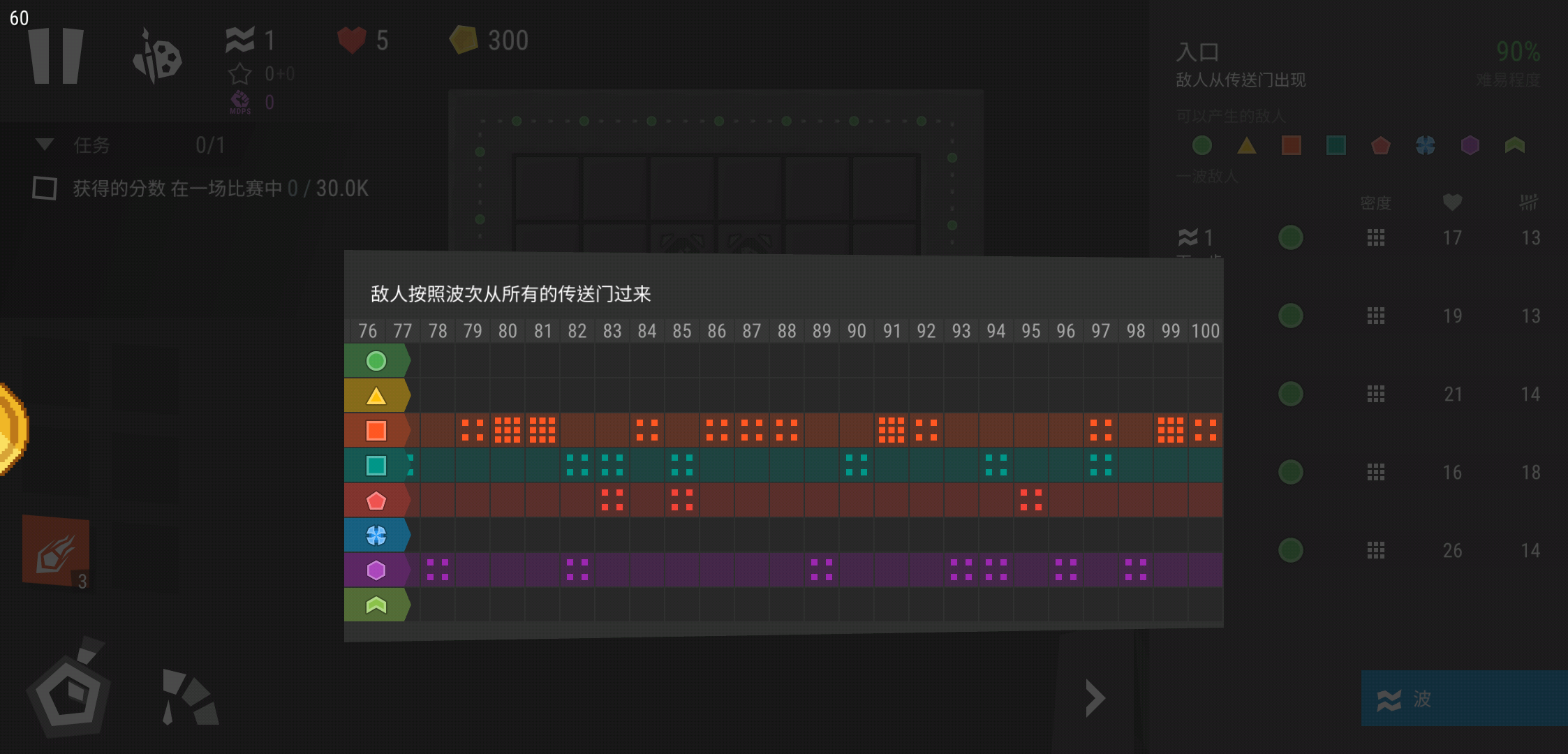Click the right chevron arrow below wave table
The height and width of the screenshot is (754, 1568).
coord(1095,697)
